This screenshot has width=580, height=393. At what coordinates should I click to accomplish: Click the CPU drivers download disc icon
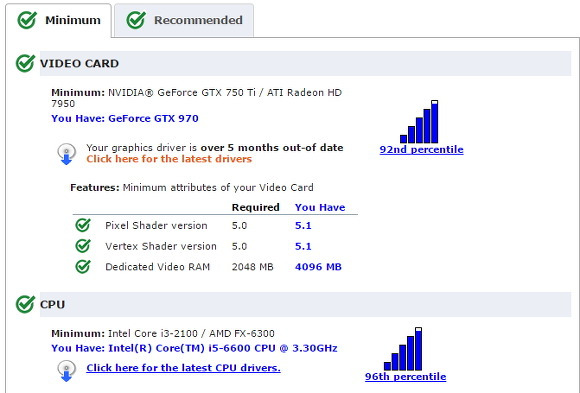67,371
